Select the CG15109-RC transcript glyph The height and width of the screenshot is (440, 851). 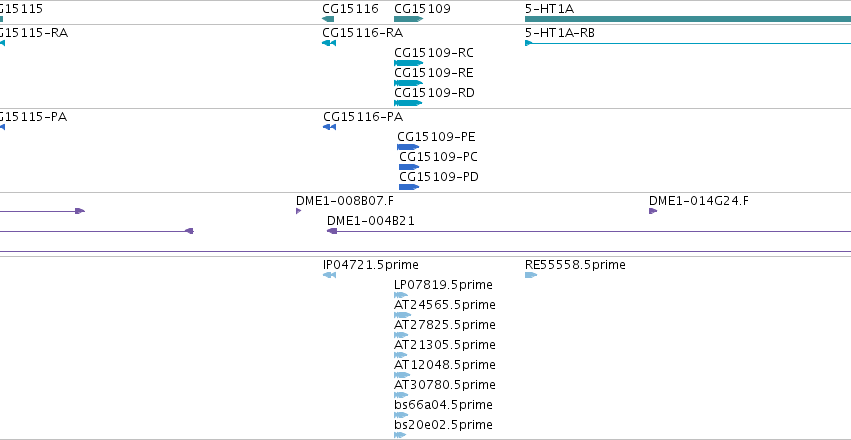pos(409,63)
